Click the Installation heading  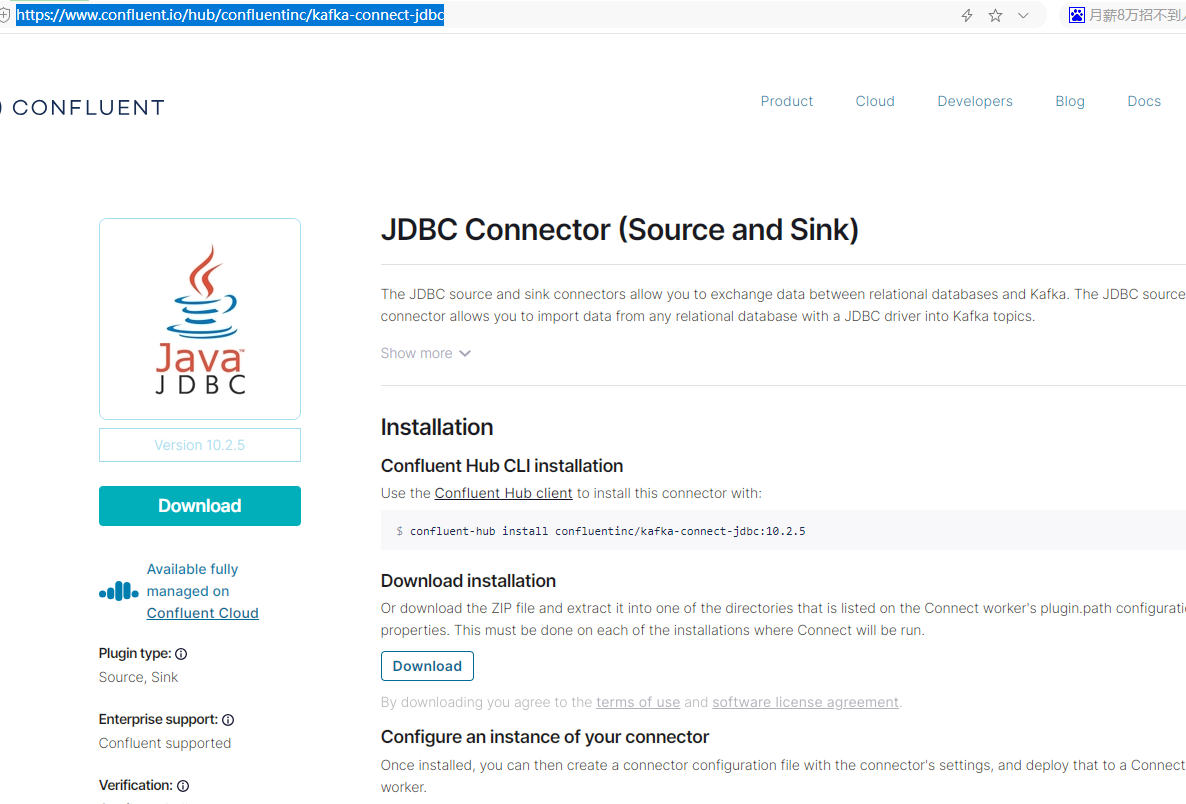tap(436, 427)
